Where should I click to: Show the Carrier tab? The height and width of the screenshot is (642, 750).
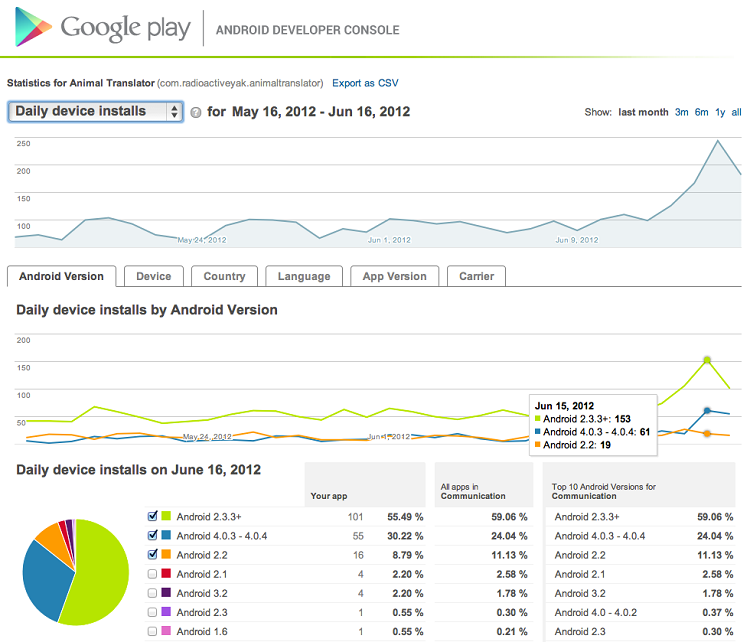pos(476,276)
